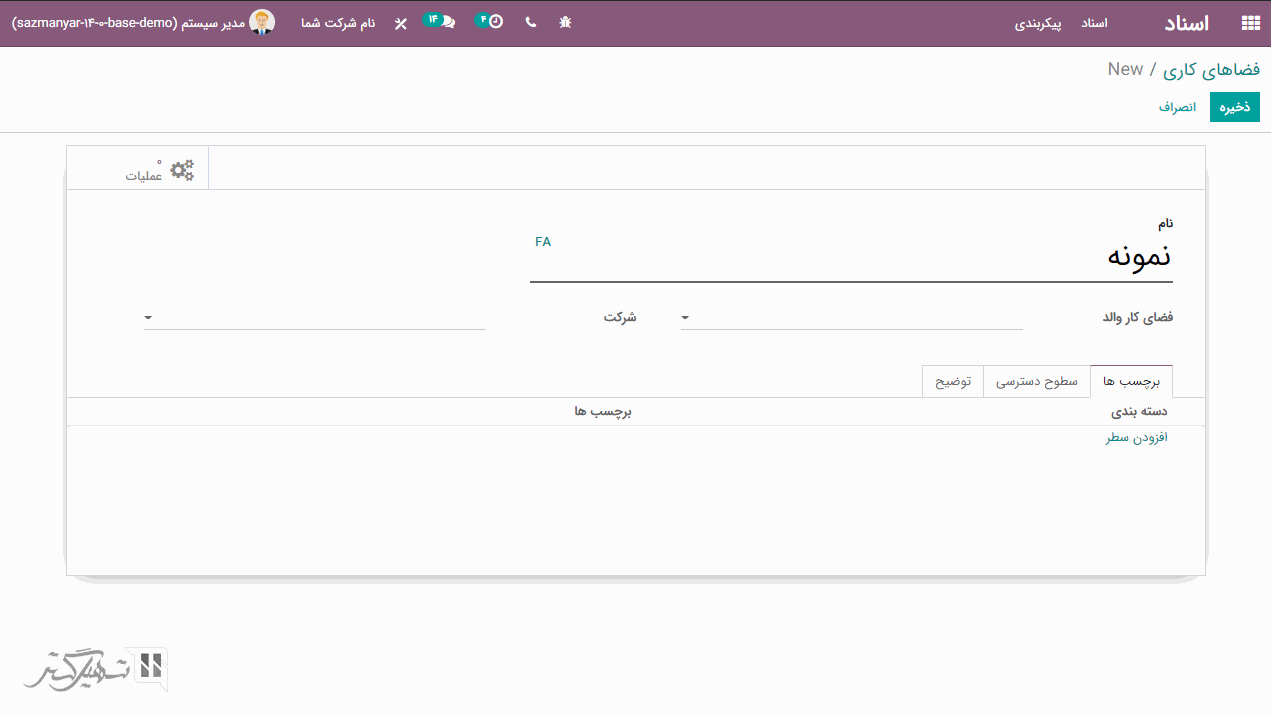1271x717 pixels.
Task: Open the phone call icon
Action: pos(530,22)
